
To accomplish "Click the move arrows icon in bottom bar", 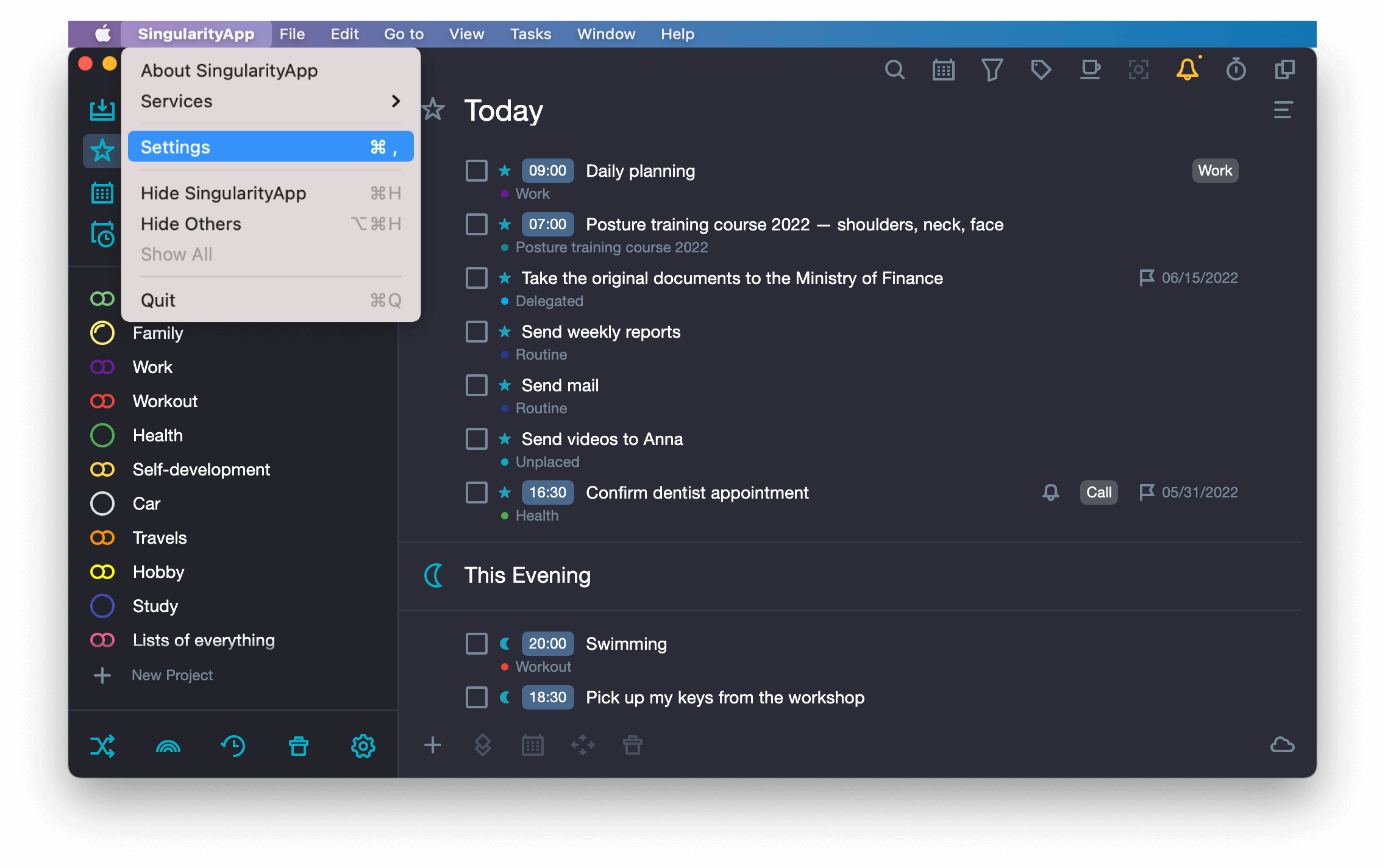I will (583, 745).
